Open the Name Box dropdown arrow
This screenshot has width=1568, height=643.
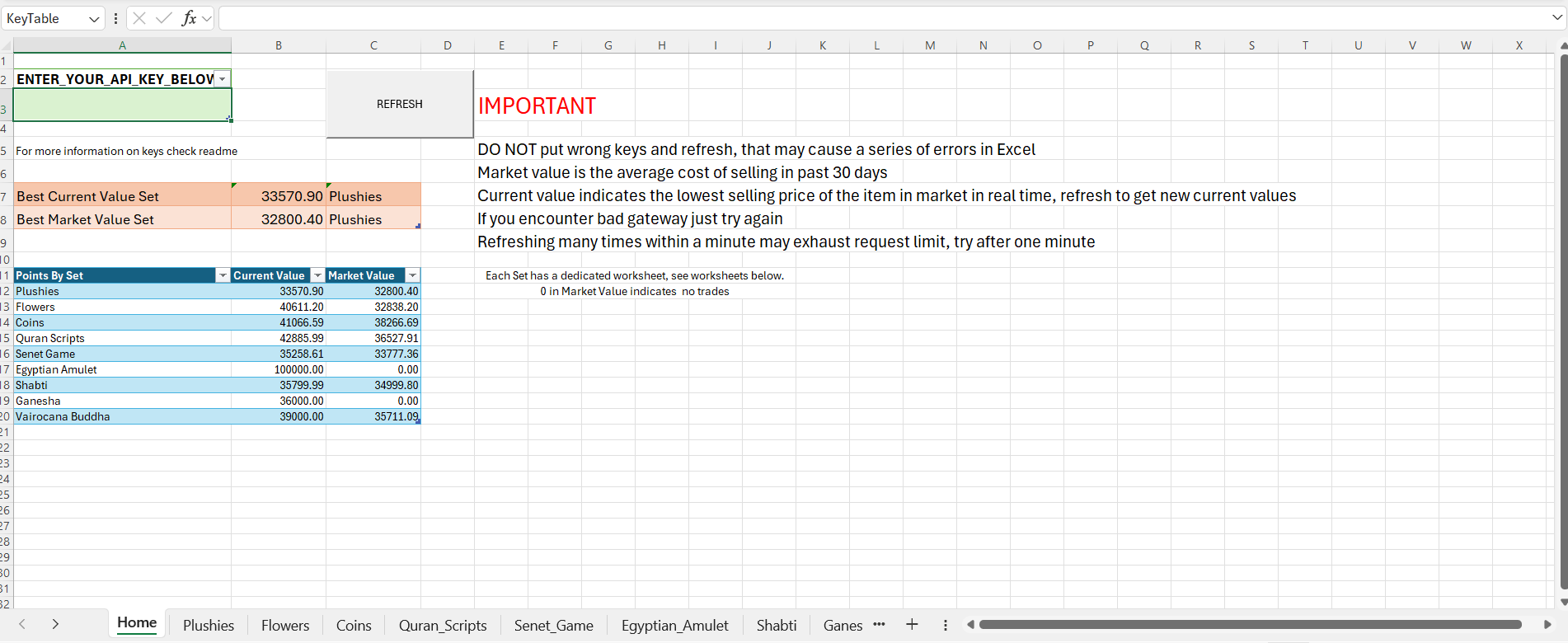tap(94, 18)
